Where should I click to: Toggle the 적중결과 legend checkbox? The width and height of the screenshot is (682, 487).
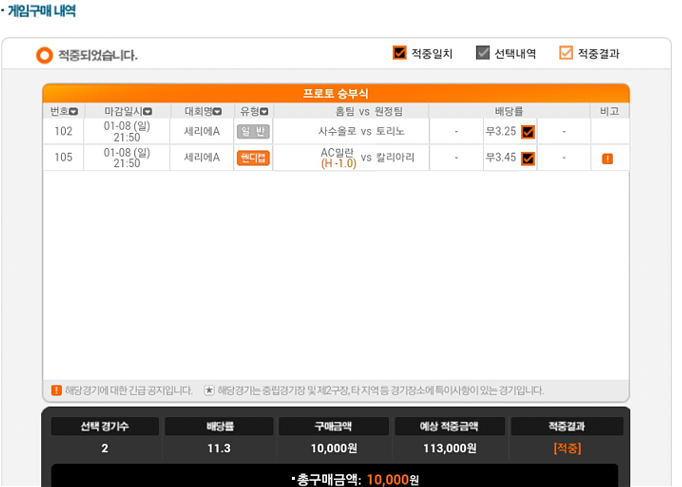[566, 53]
